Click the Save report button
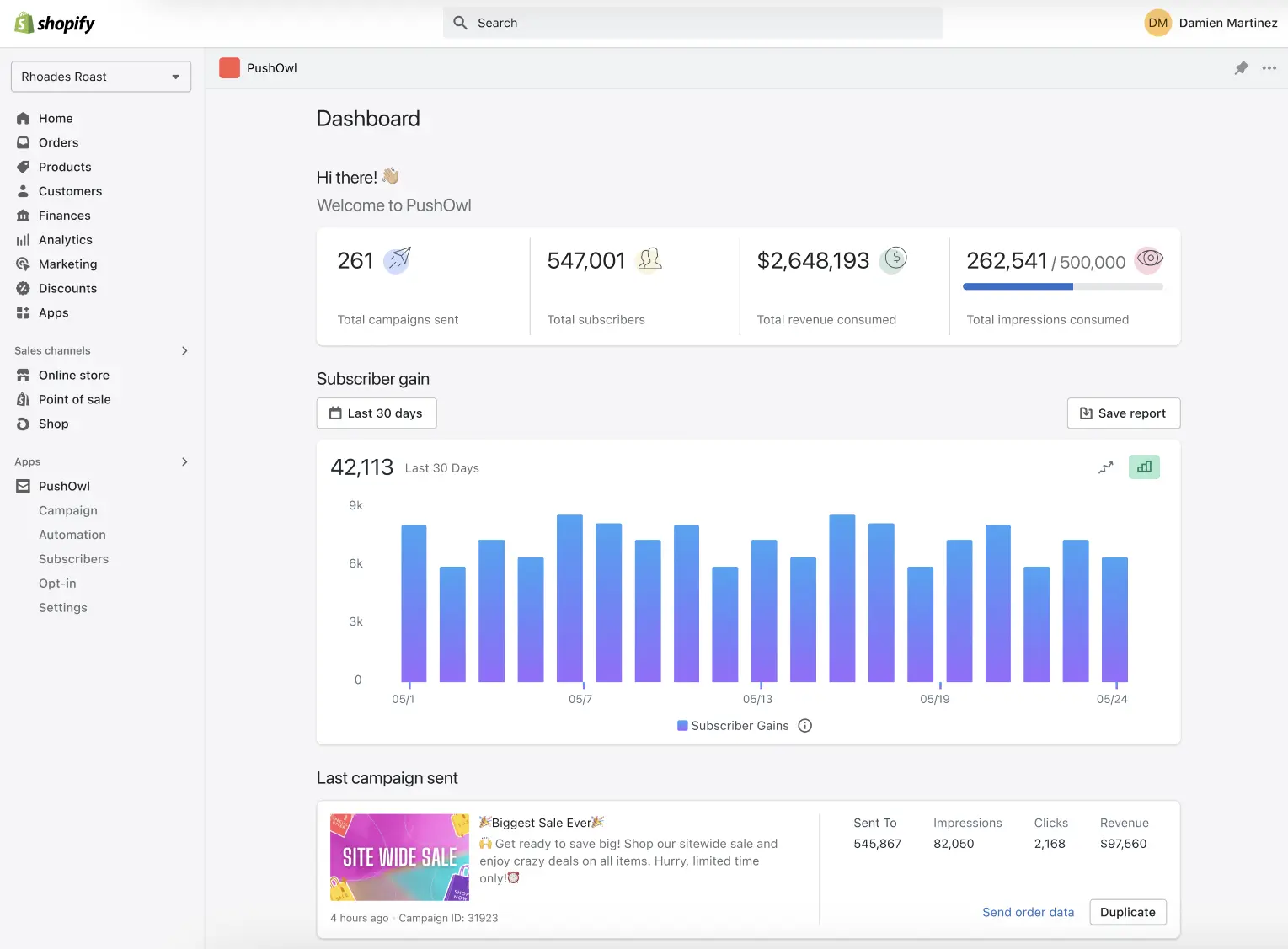1288x949 pixels. [x=1124, y=413]
